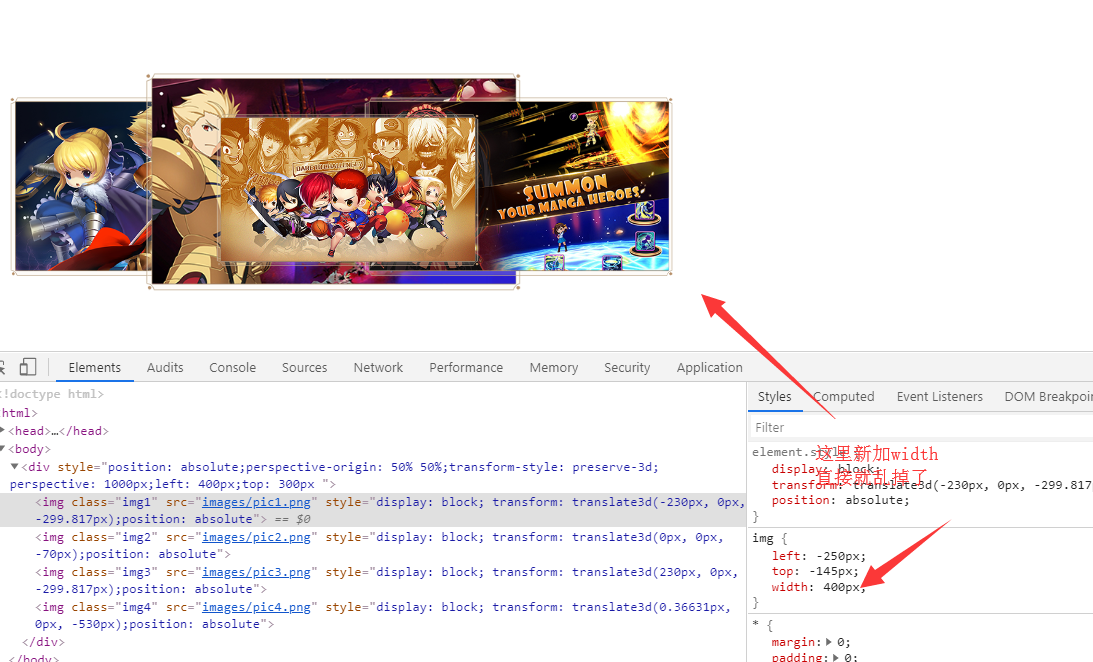Click the center manga characters image
The height and width of the screenshot is (662, 1093).
[349, 189]
